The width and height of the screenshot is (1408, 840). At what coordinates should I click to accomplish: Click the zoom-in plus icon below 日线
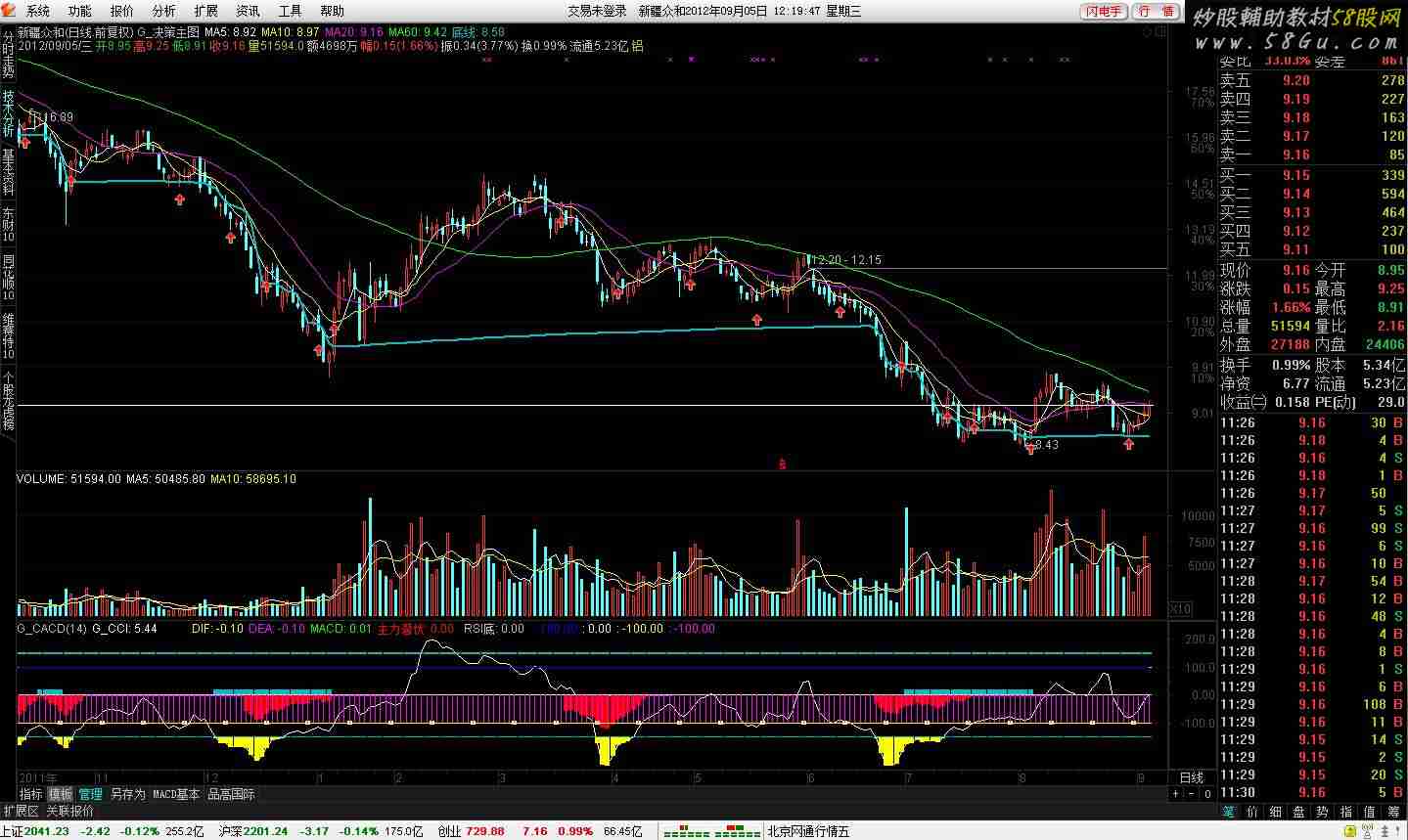tap(1177, 794)
